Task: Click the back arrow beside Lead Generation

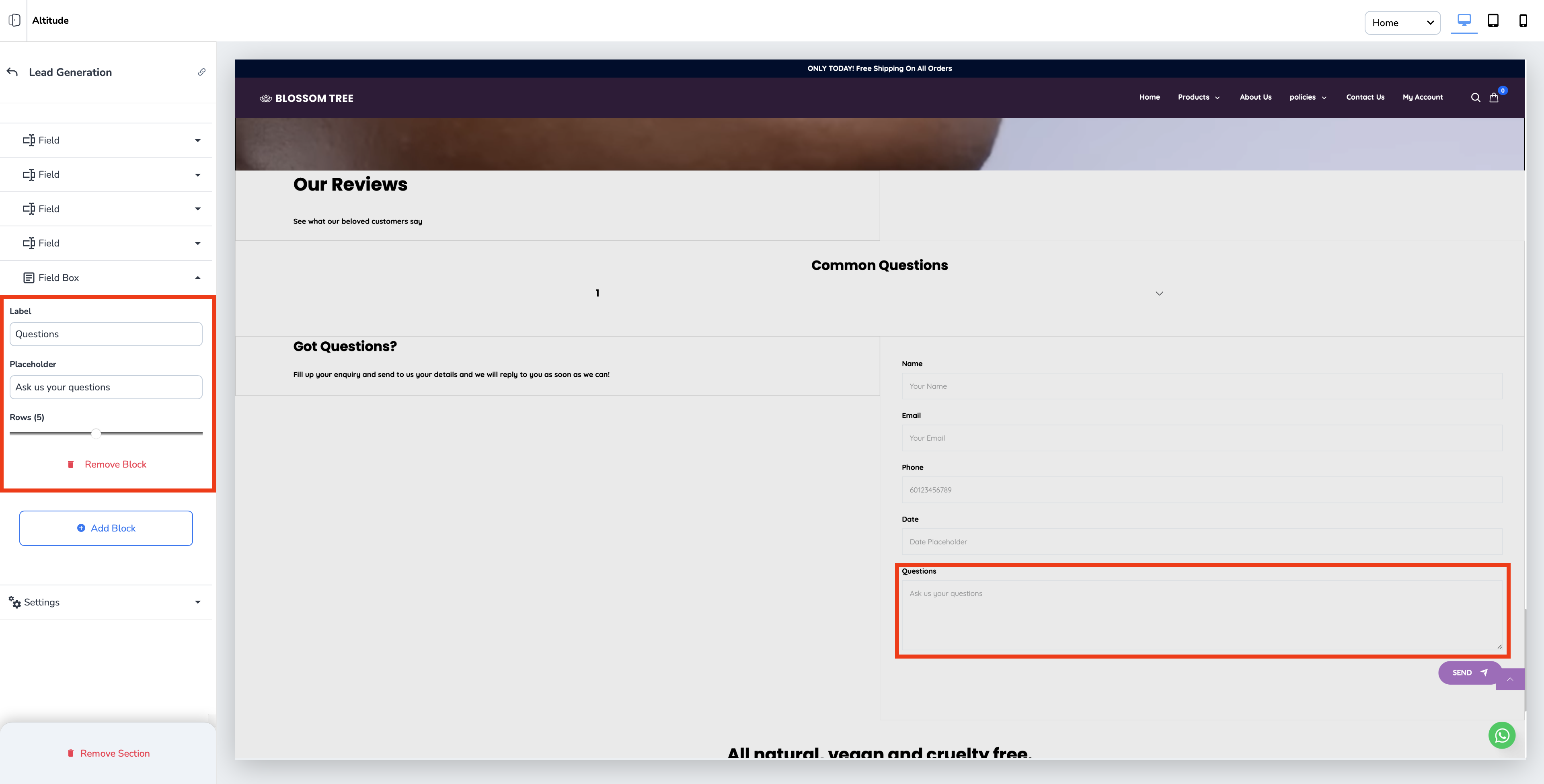Action: (12, 72)
